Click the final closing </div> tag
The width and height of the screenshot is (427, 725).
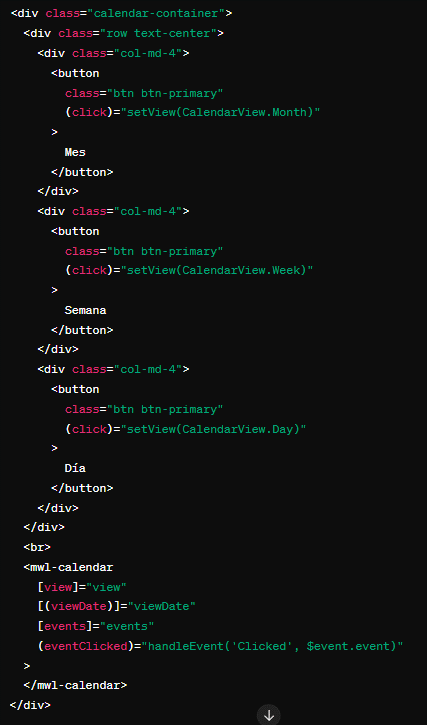point(30,705)
